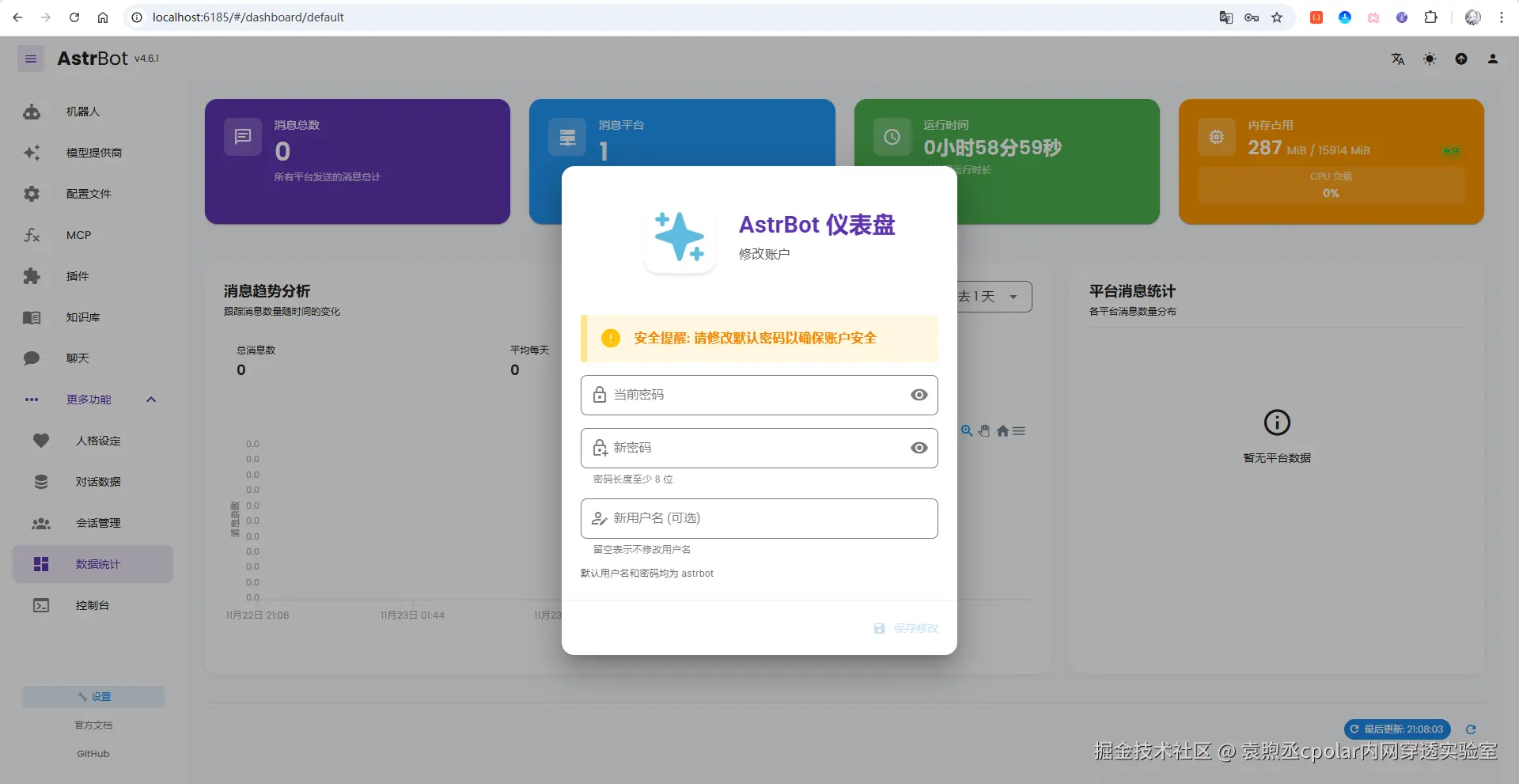The width and height of the screenshot is (1519, 784).
Task: Click the info icon above 暂无平台数据
Action: pos(1277,422)
